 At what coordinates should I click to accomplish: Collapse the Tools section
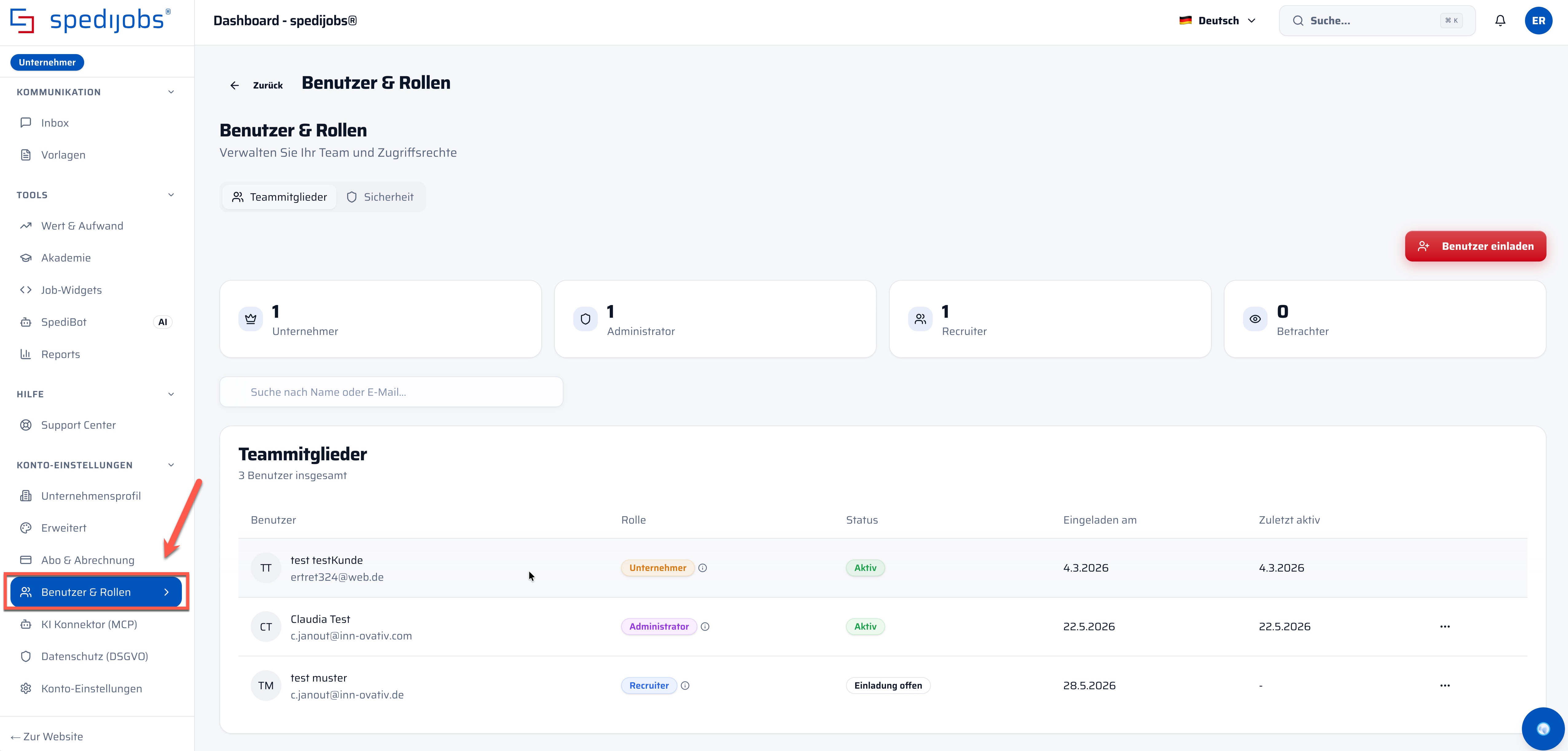pos(171,195)
